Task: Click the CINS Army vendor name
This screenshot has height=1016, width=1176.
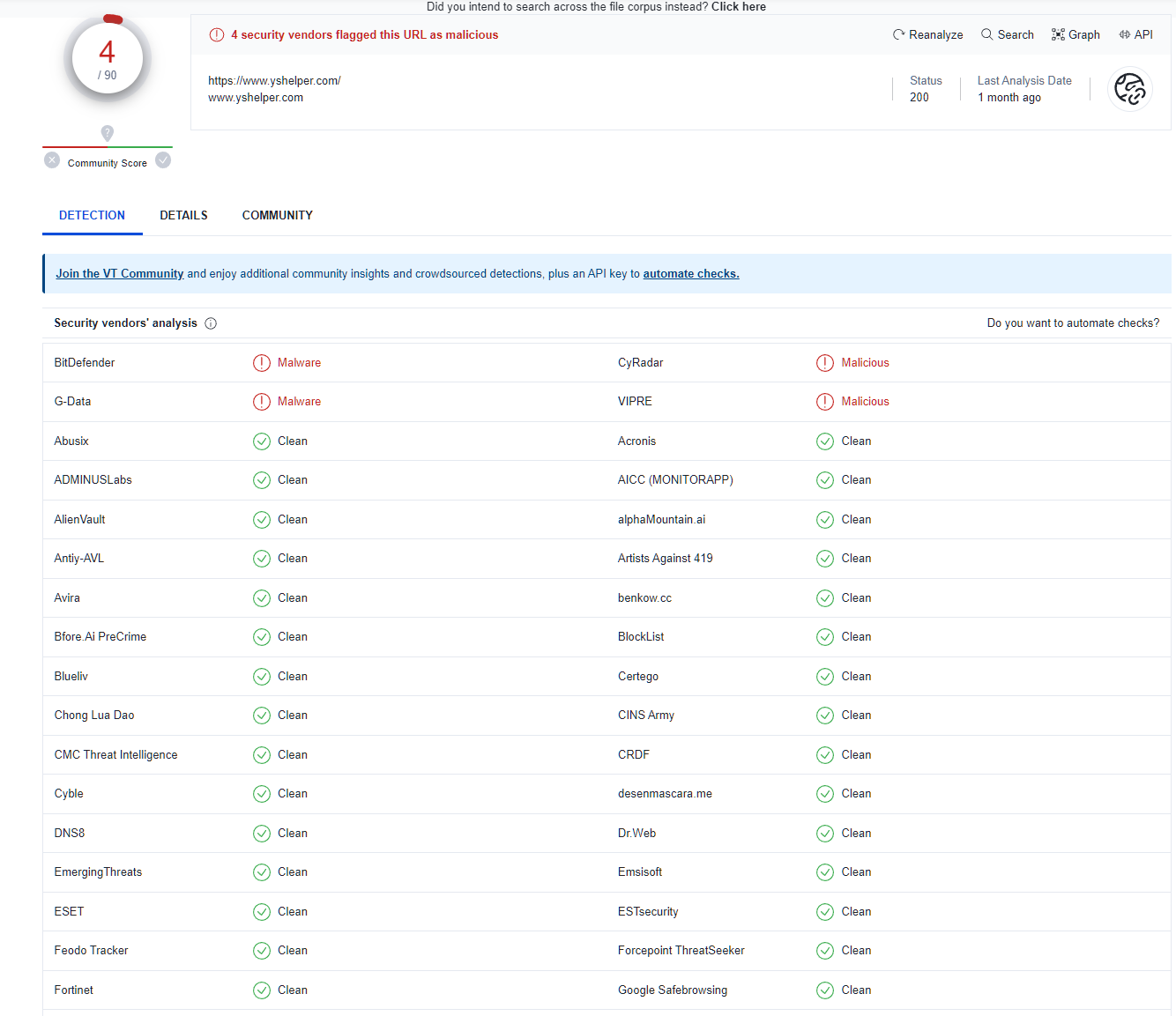Action: (x=646, y=716)
